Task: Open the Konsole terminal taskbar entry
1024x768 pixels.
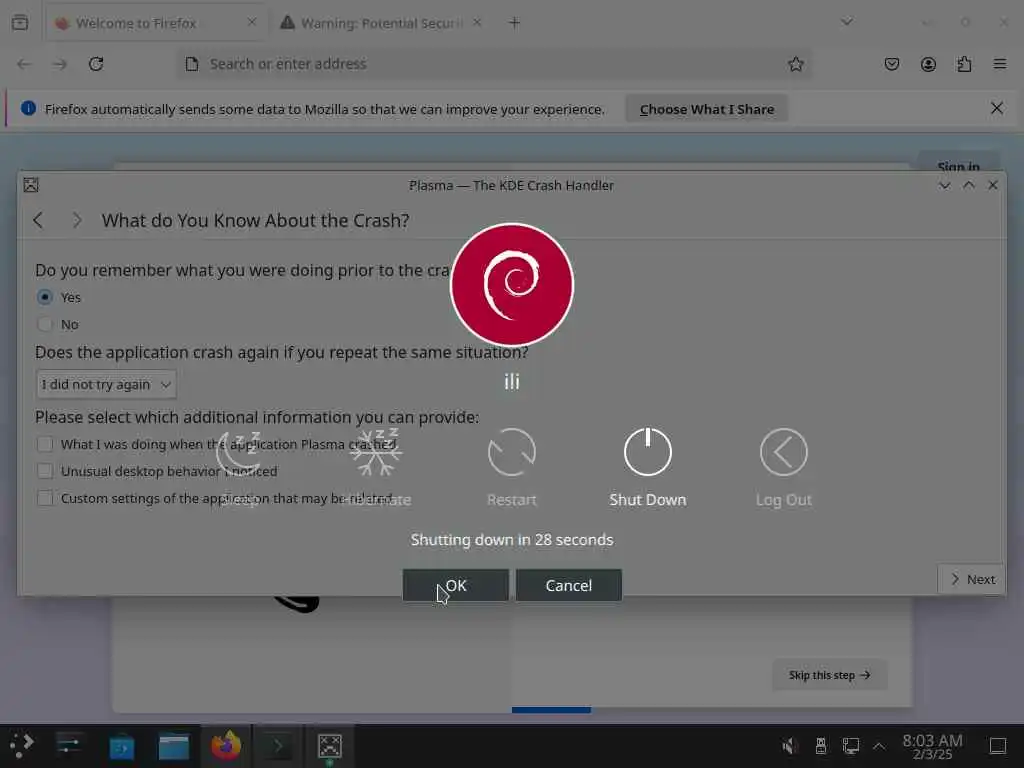Action: [x=278, y=746]
